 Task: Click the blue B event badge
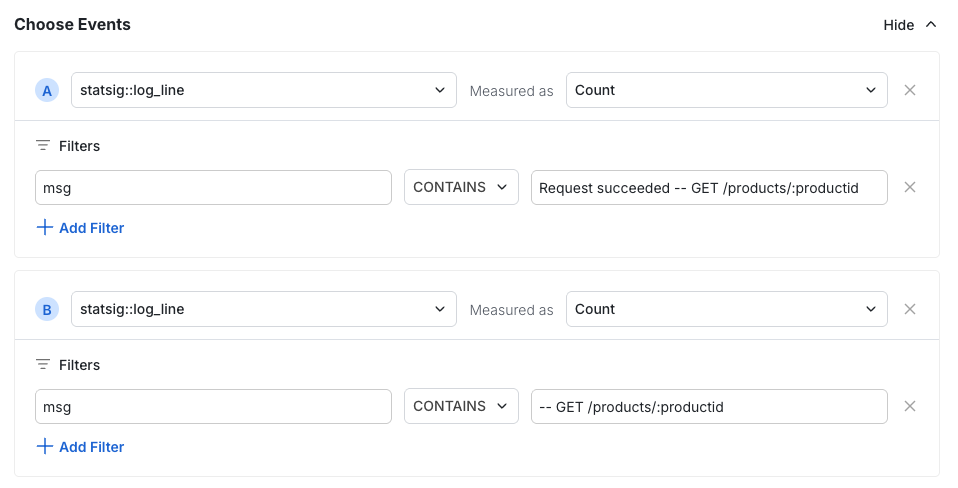tap(47, 310)
